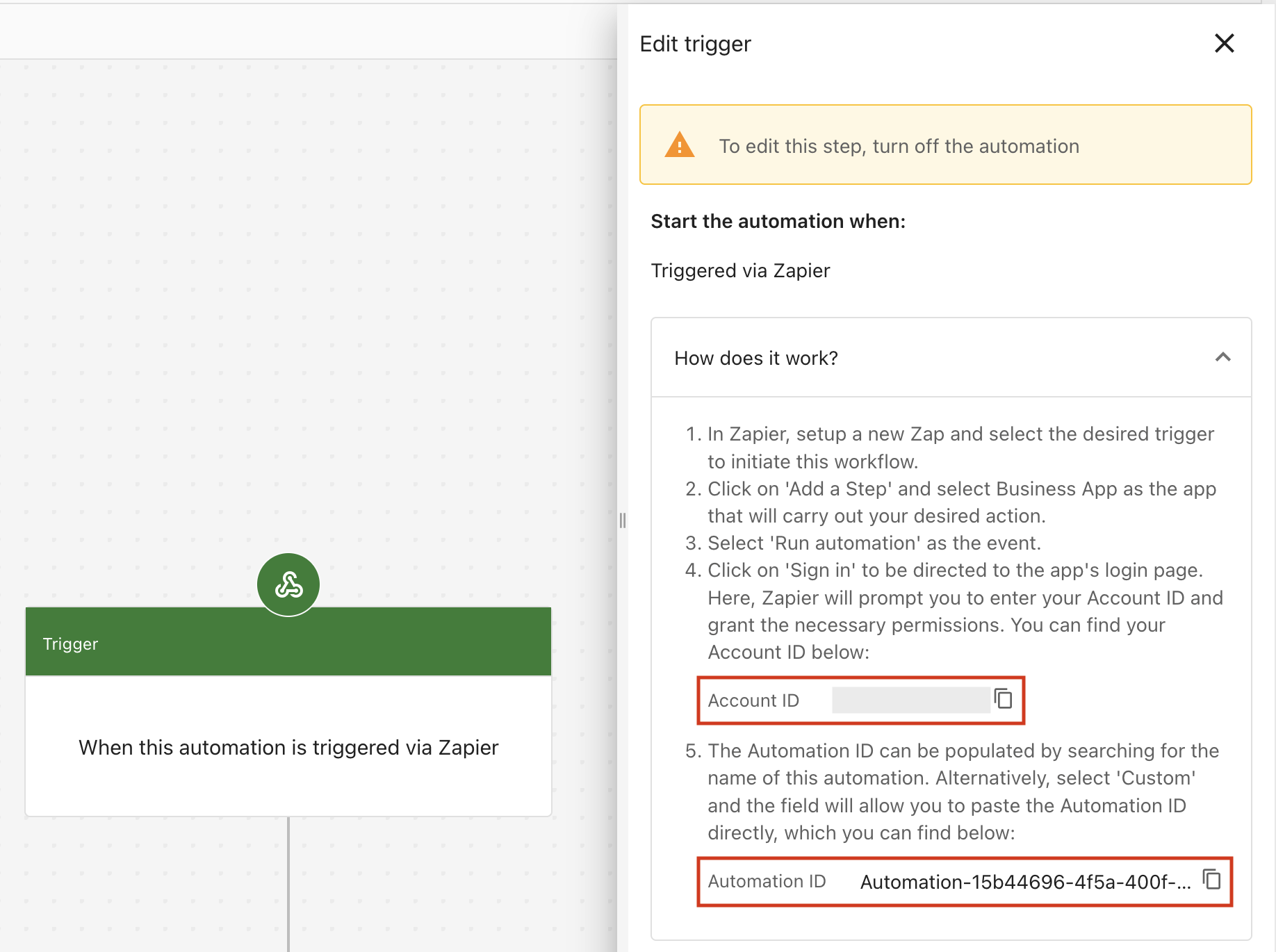Click the connector line below the trigger card
The image size is (1276, 952).
[x=288, y=883]
